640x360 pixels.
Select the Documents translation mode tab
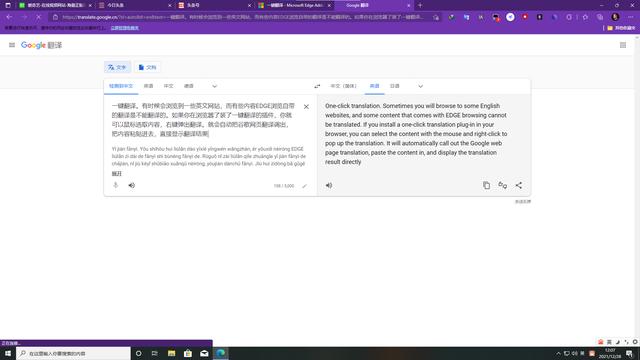click(x=147, y=67)
